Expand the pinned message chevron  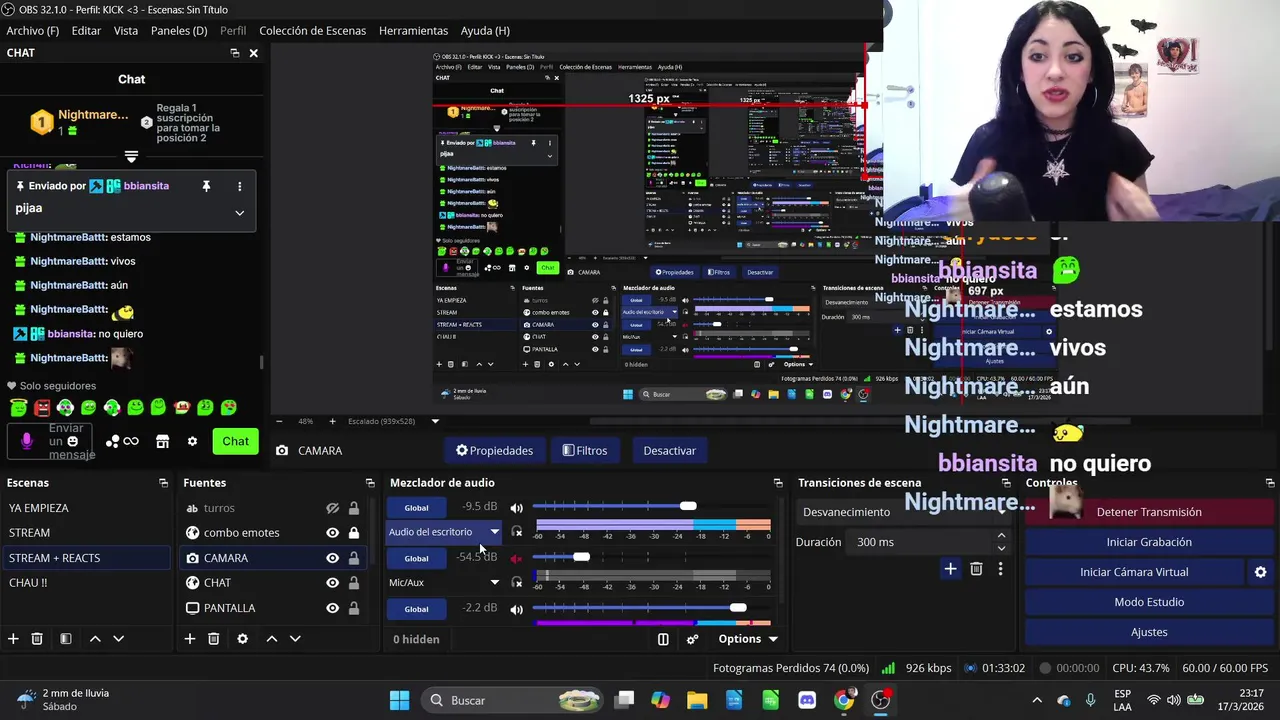click(x=239, y=212)
